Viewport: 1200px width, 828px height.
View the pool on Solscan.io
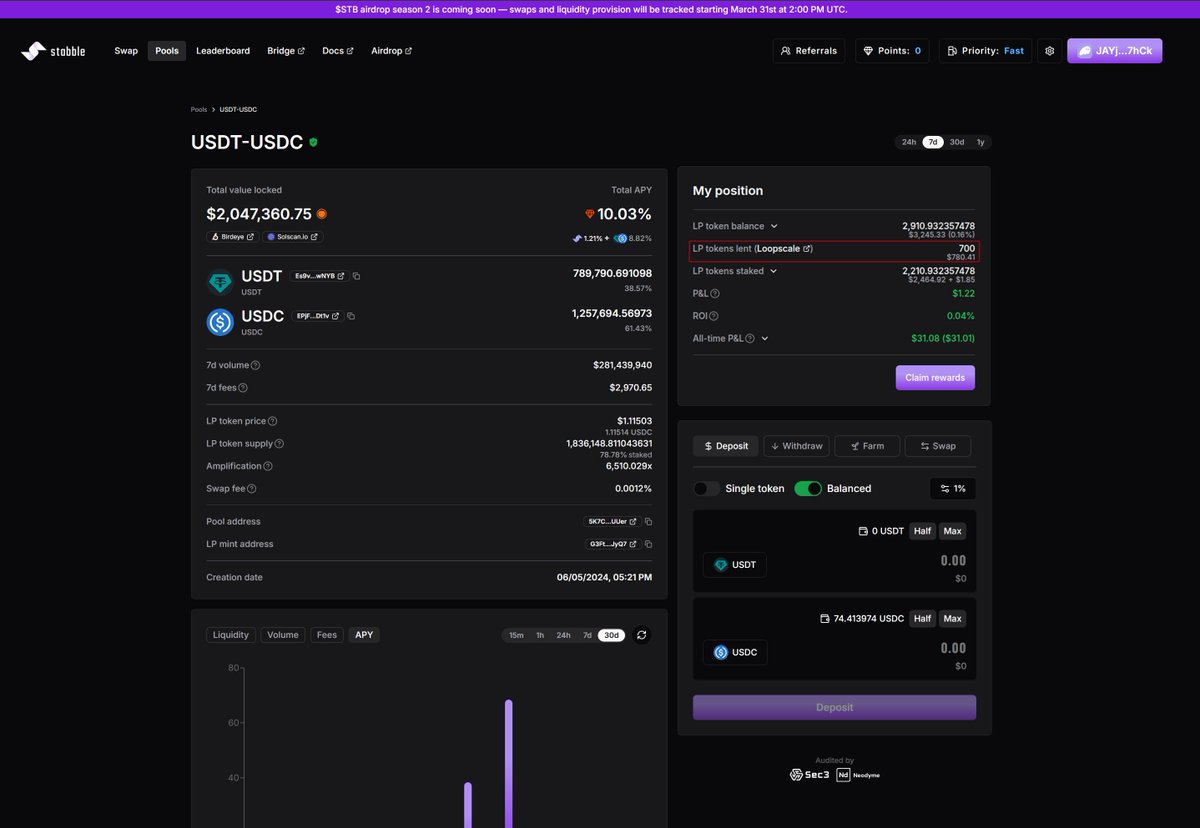pos(293,237)
